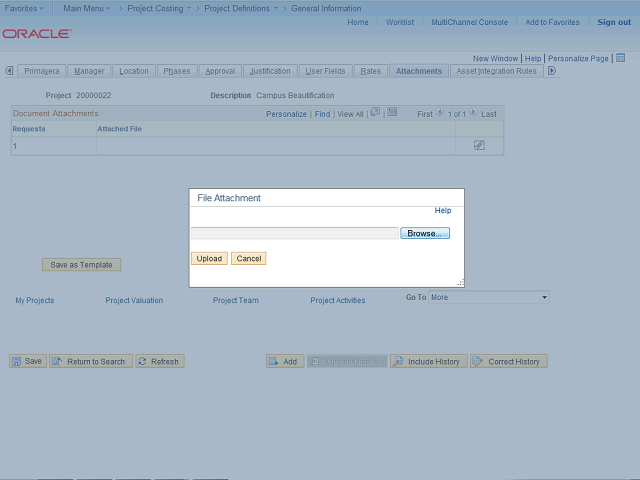Viewport: 640px width, 480px height.
Task: Open the Worklist link
Action: pyautogui.click(x=400, y=22)
